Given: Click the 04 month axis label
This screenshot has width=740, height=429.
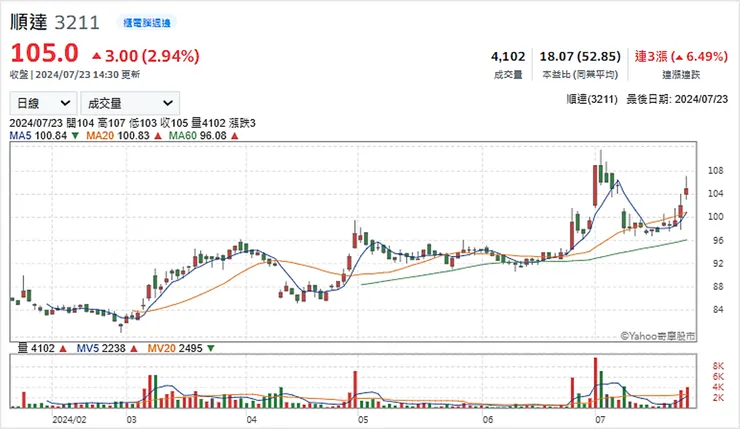Looking at the screenshot, I should (x=251, y=420).
